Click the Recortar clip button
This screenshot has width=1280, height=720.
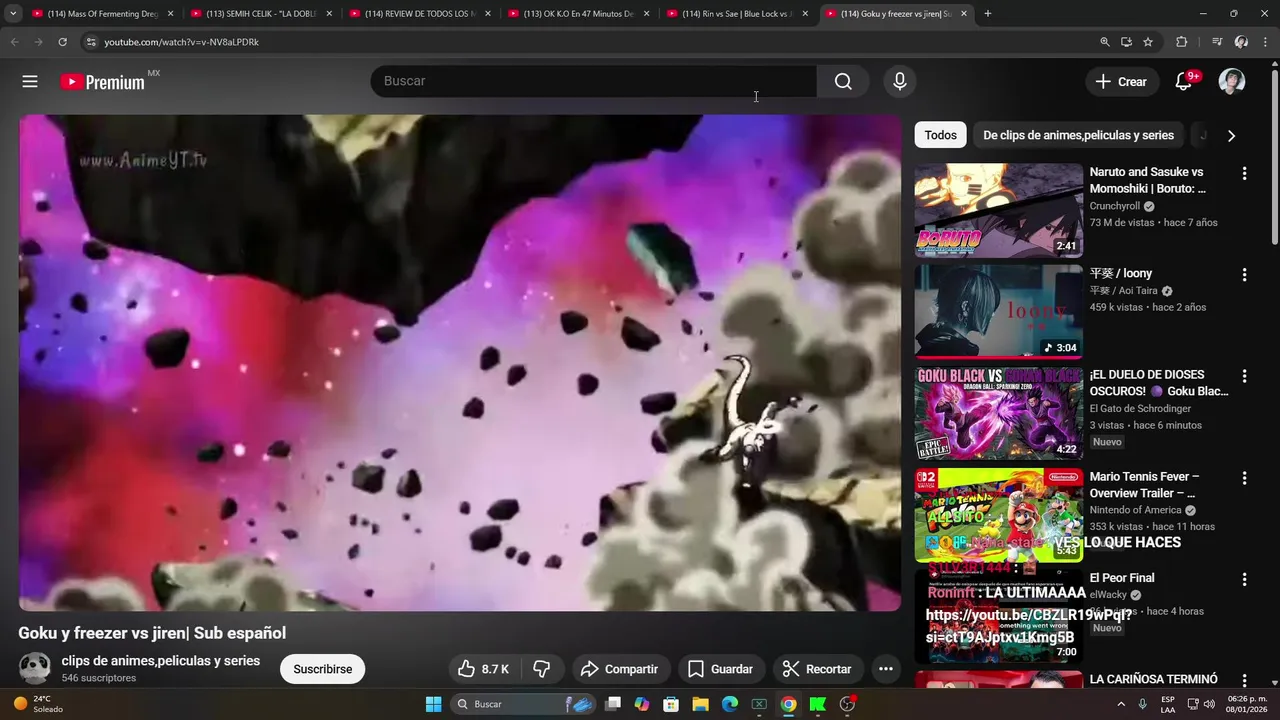click(816, 669)
